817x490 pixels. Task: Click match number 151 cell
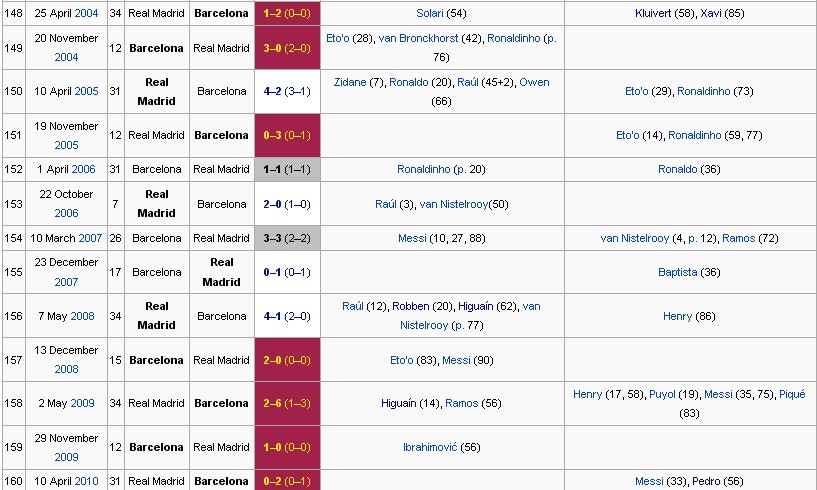pos(13,135)
